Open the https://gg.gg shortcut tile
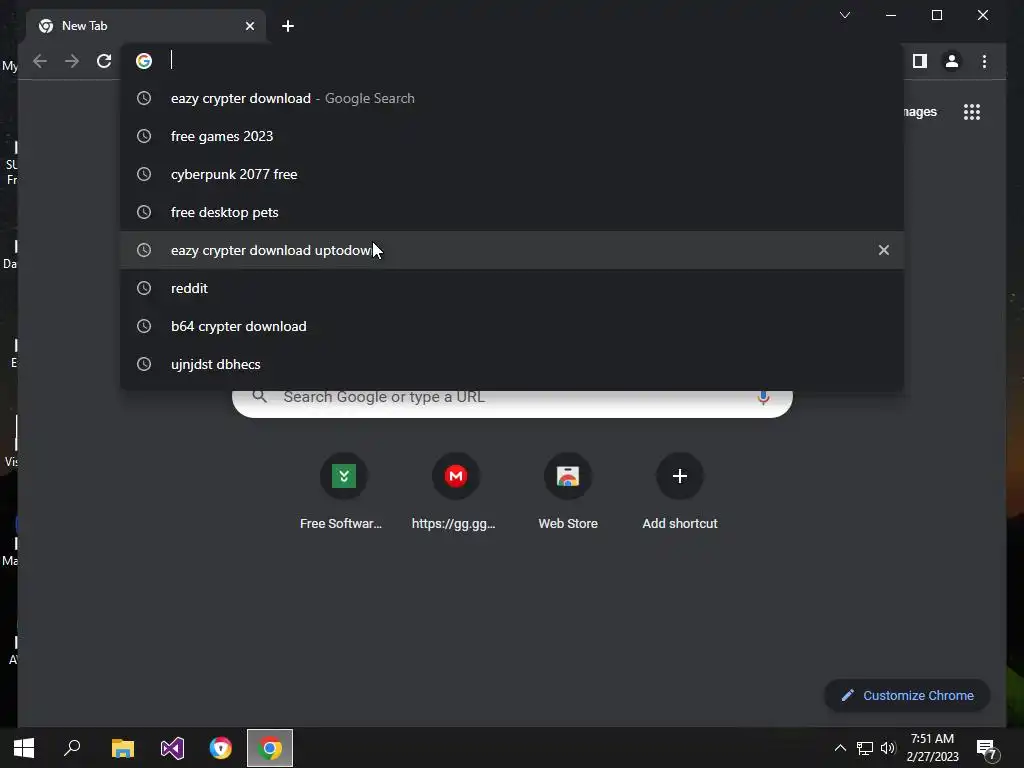The image size is (1024, 768). pyautogui.click(x=455, y=490)
